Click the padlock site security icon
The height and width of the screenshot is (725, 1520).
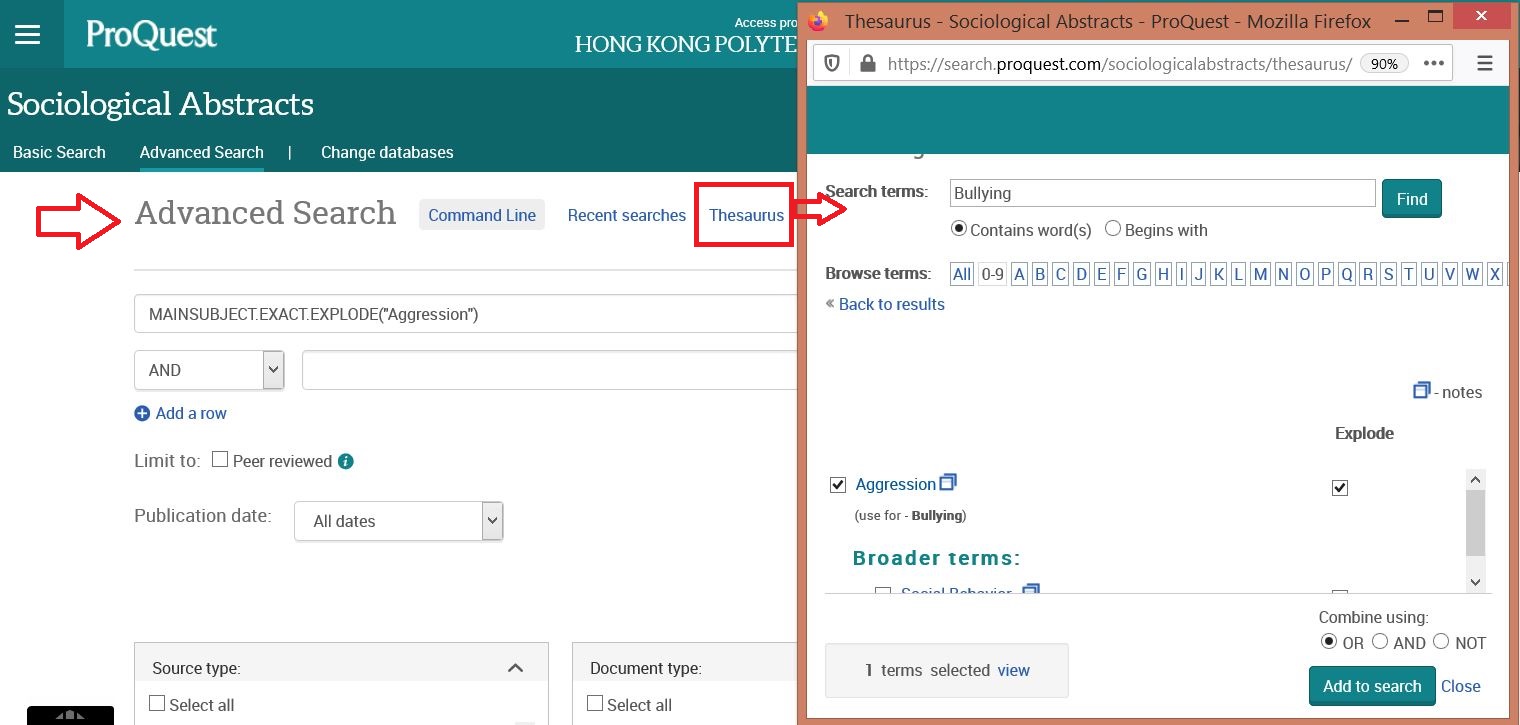pyautogui.click(x=867, y=63)
